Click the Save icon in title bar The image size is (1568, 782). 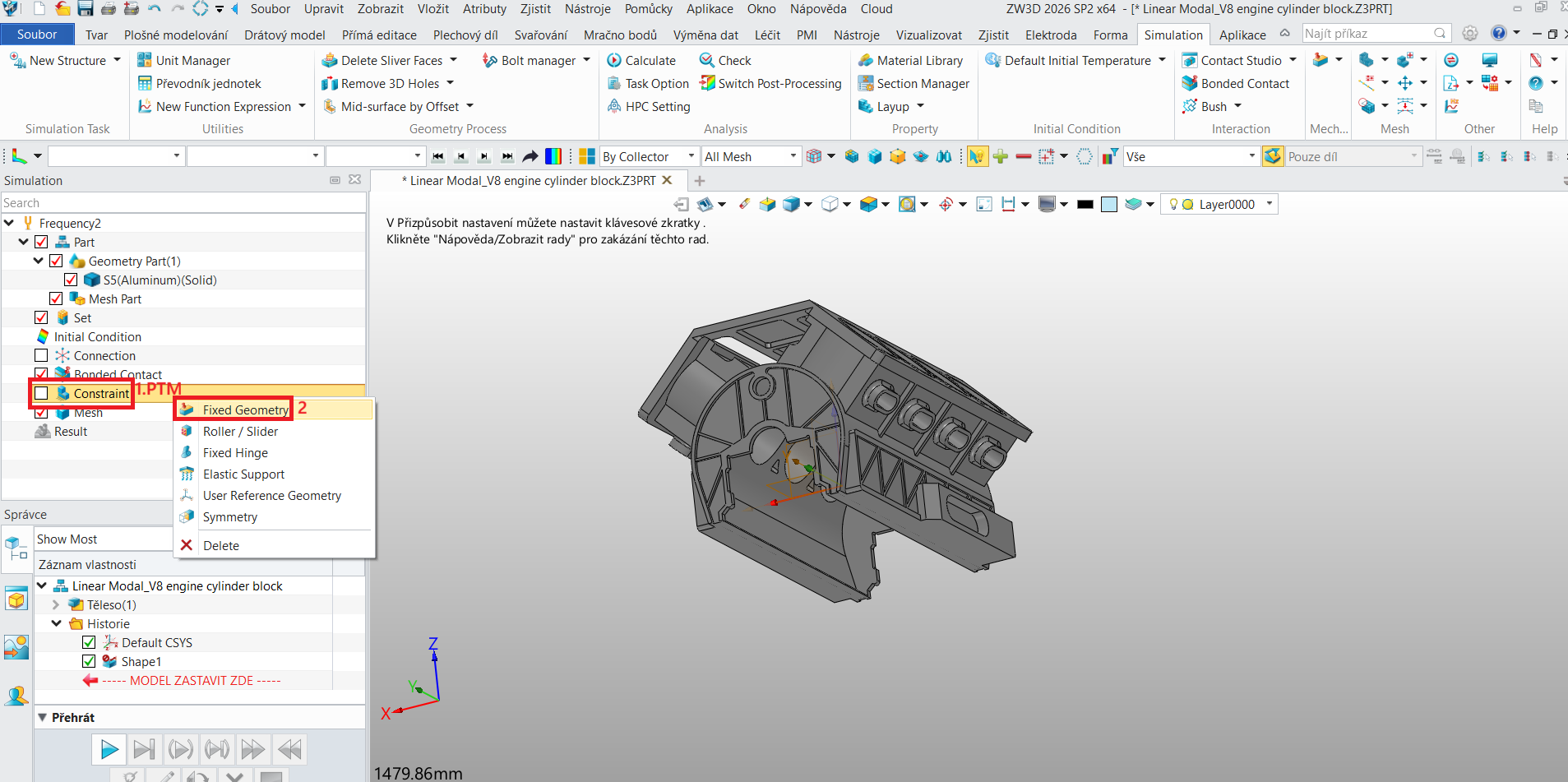click(x=85, y=9)
